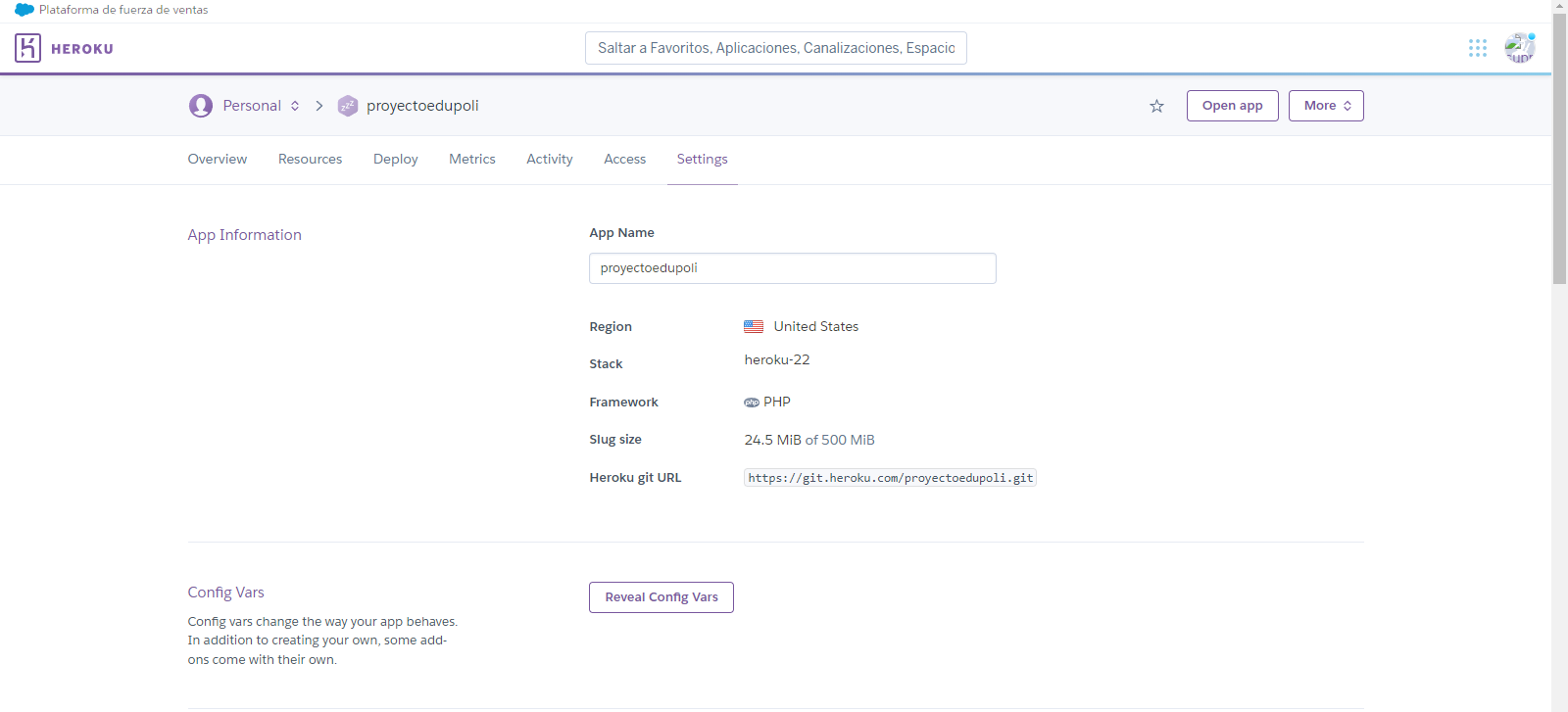Screen dimensions: 1568x712
Task: Click Plataforma de fuerza de ventas text
Action: pos(123,10)
